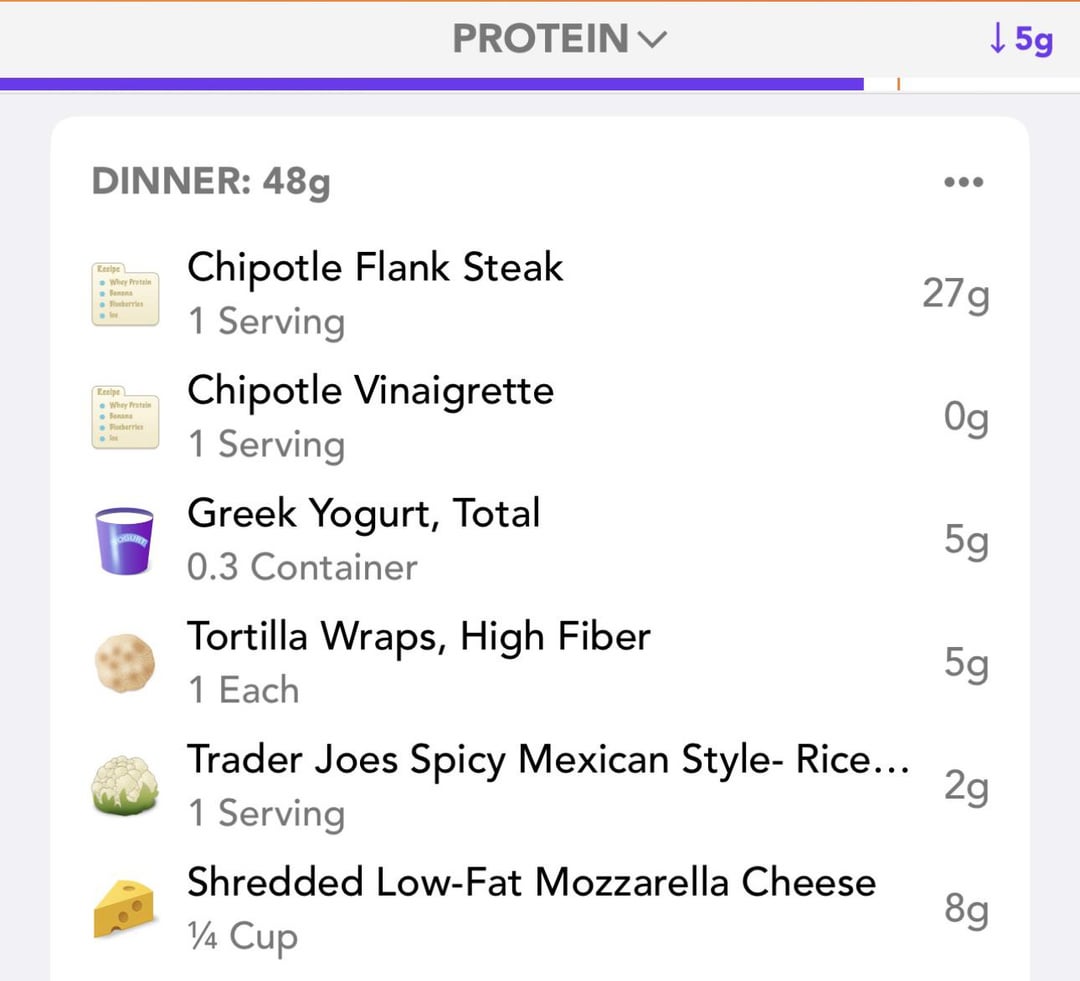Tap the 27g protein value for Flank Steak
This screenshot has height=981, width=1080.
point(956,294)
